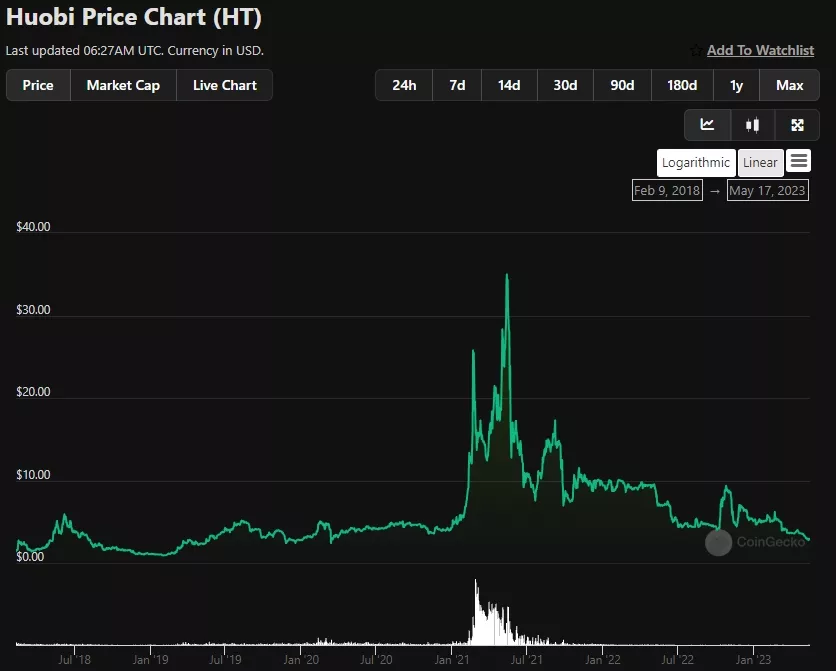The image size is (836, 671).
Task: Select the Max time range
Action: 789,85
